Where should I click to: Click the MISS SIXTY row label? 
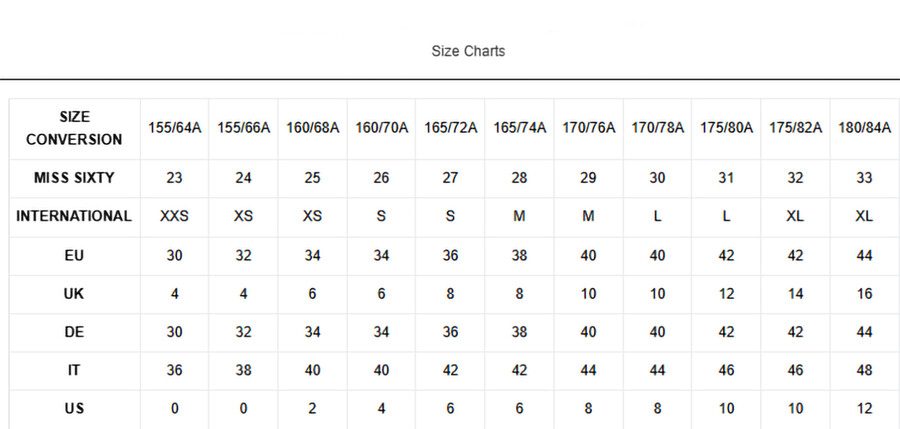[75, 178]
